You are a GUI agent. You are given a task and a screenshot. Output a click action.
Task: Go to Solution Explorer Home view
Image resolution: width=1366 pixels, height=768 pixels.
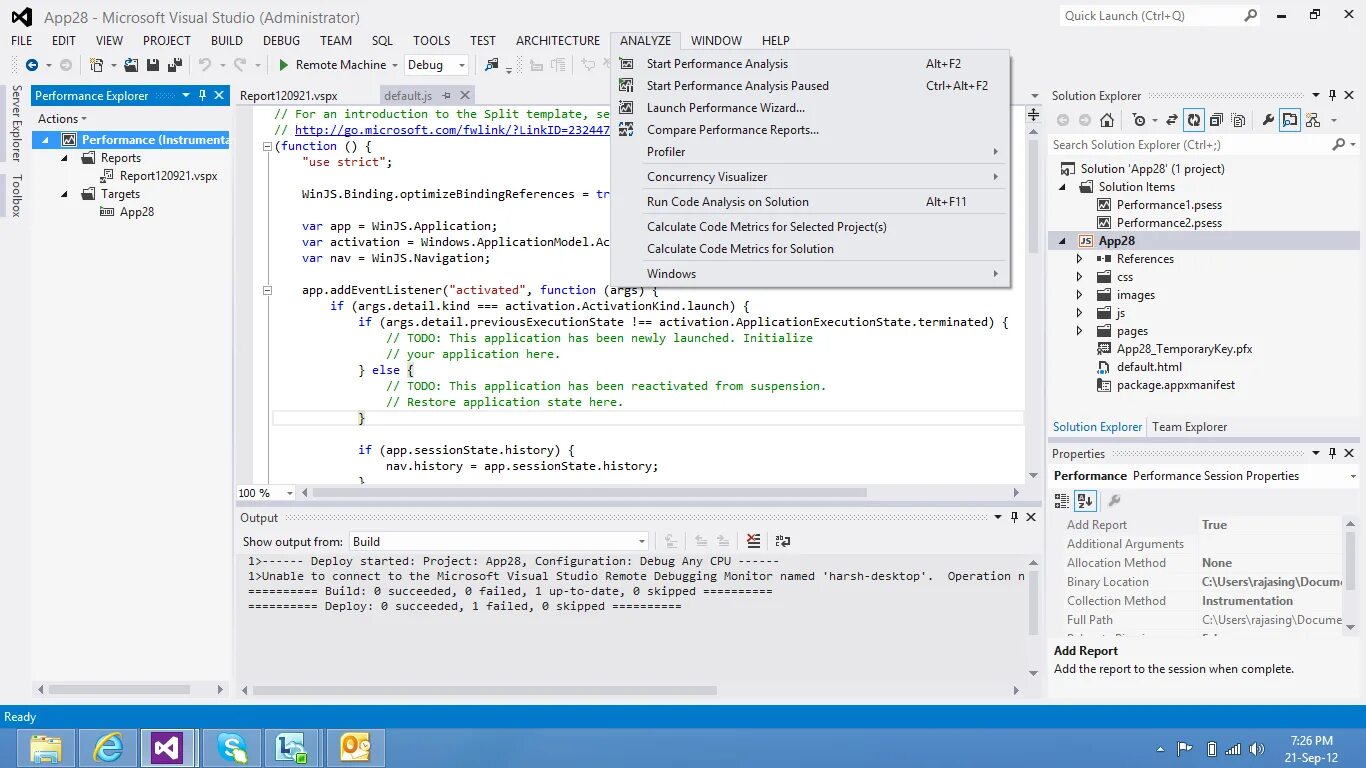pos(1107,120)
